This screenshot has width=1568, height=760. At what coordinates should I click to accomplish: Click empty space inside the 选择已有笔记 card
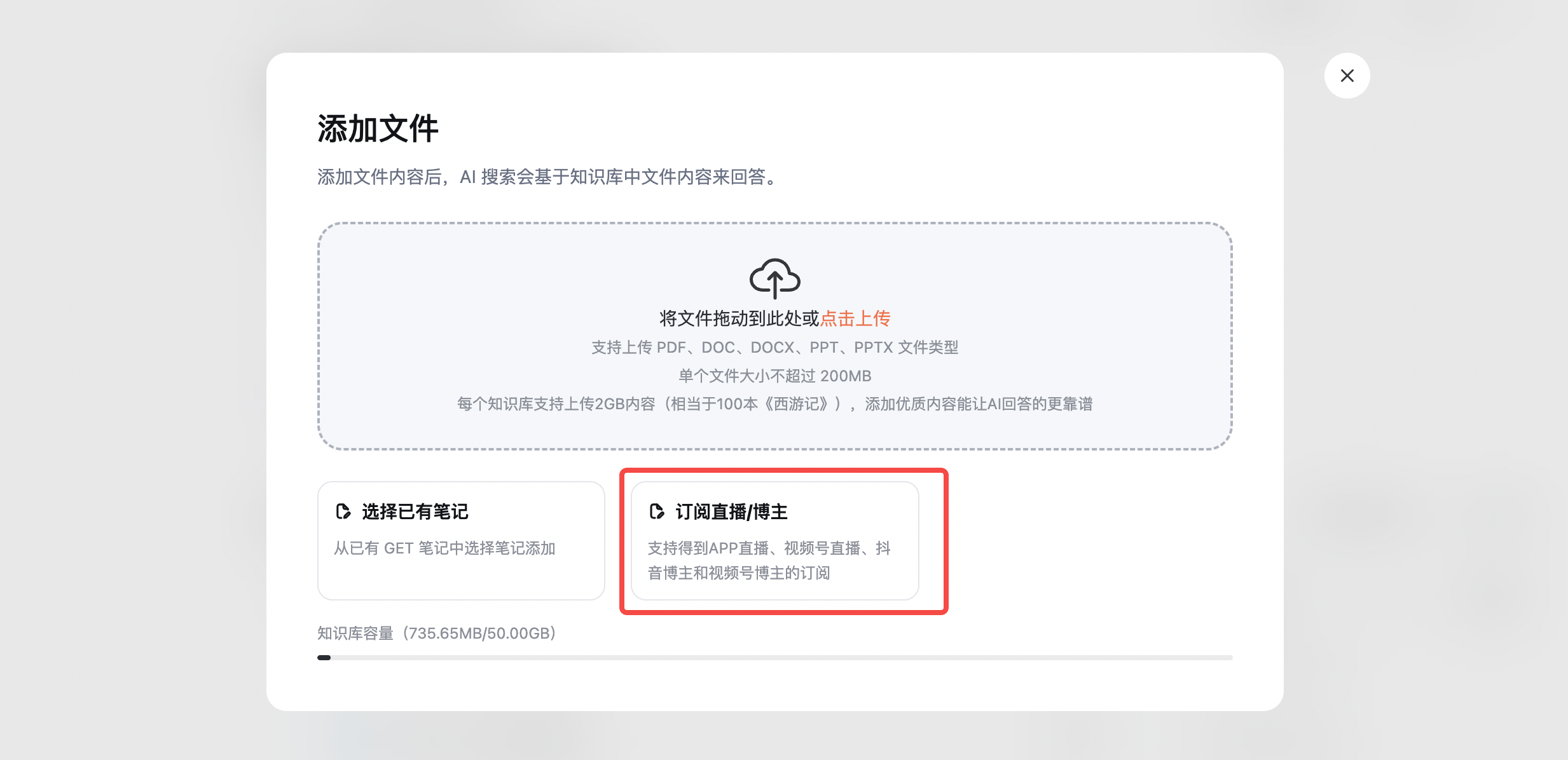pos(460,579)
